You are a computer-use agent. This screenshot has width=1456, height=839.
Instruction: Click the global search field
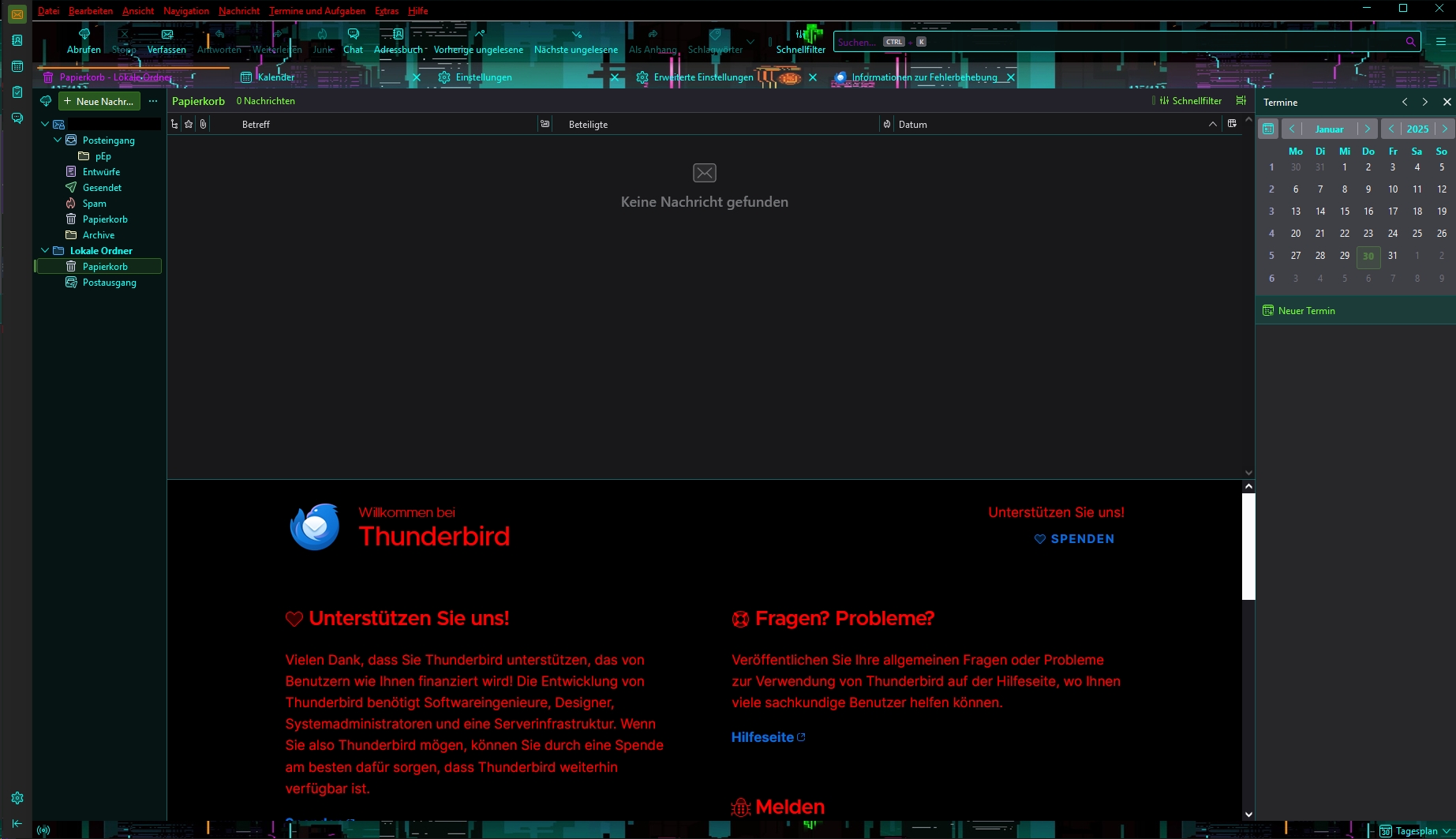click(x=1127, y=42)
